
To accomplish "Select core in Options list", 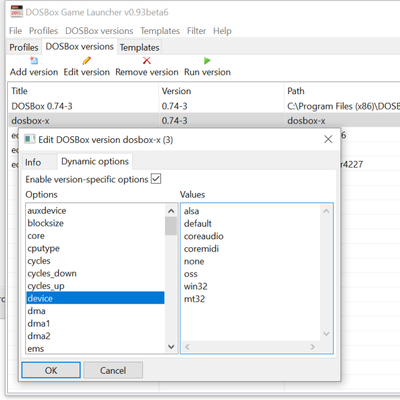I will pos(95,236).
